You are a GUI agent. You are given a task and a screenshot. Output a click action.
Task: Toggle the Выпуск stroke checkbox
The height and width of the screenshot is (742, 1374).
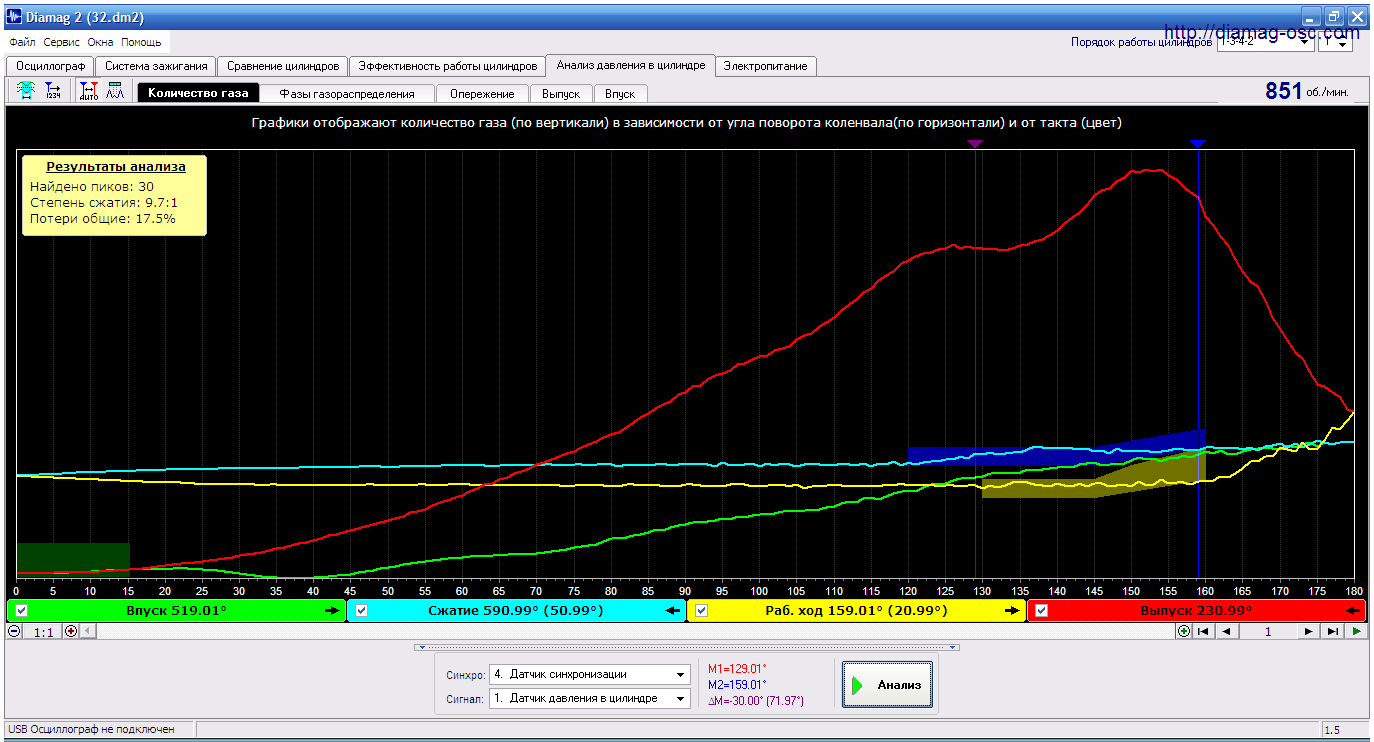point(1042,610)
